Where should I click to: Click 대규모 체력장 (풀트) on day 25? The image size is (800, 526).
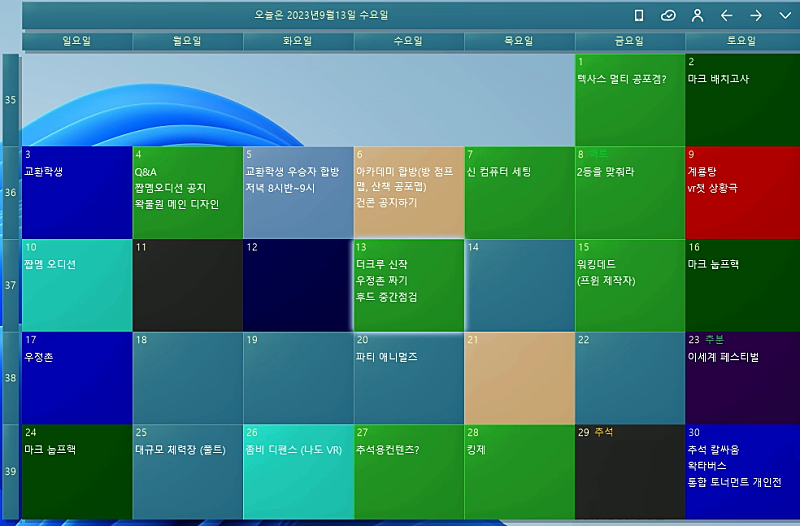[x=180, y=450]
